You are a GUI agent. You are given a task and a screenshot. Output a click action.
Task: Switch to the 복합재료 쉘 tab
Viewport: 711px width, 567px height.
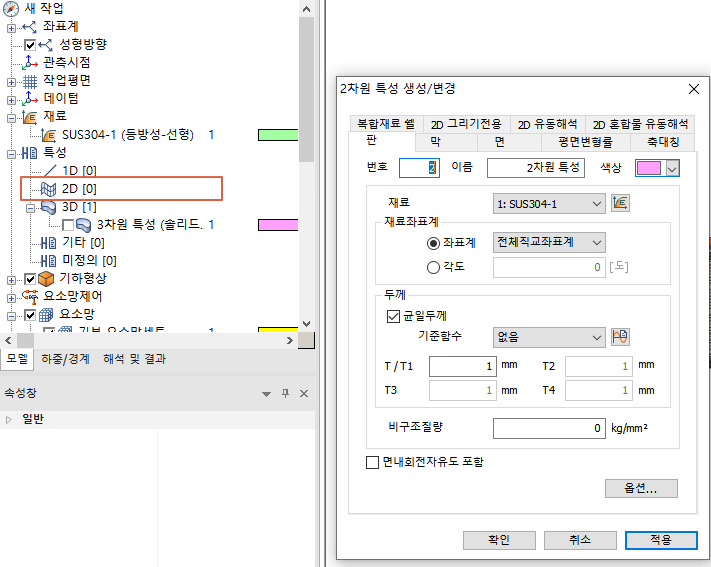click(x=386, y=124)
